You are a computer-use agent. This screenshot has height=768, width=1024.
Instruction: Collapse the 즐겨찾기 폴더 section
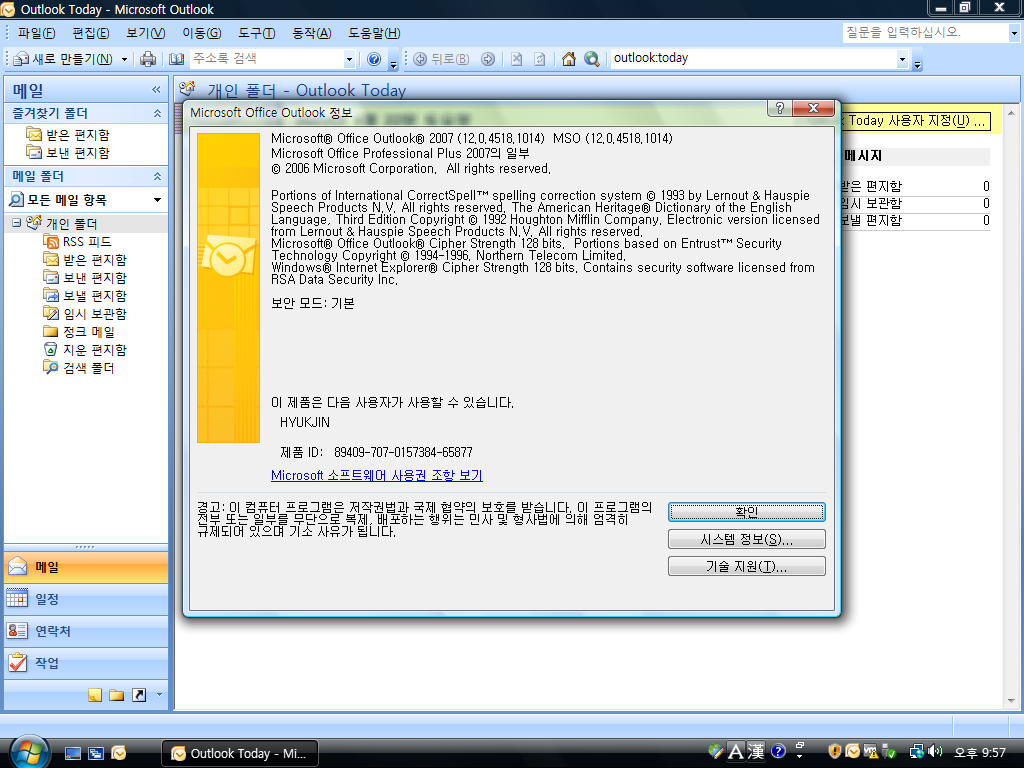(x=157, y=114)
